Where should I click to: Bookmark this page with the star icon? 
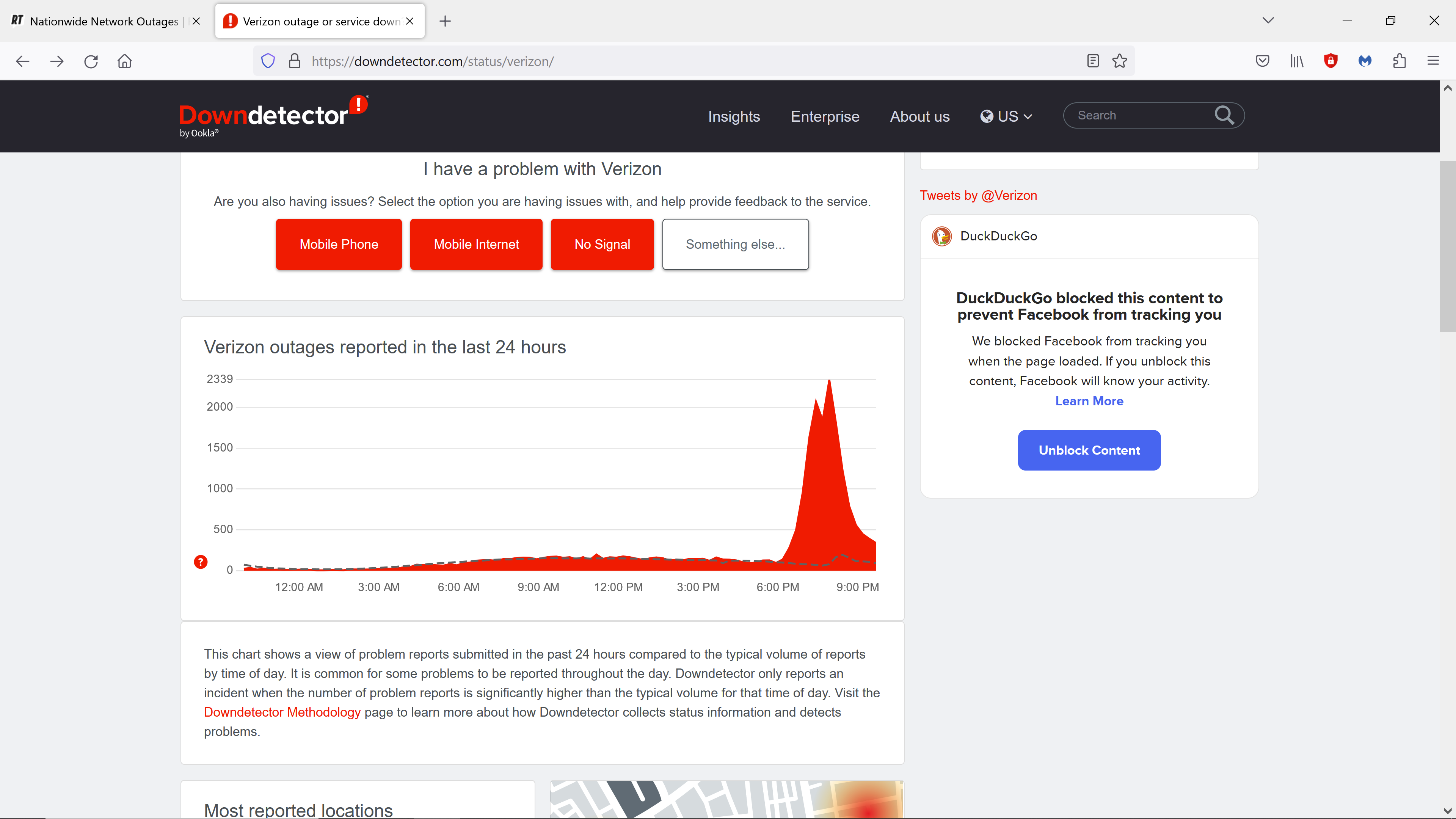(1119, 61)
